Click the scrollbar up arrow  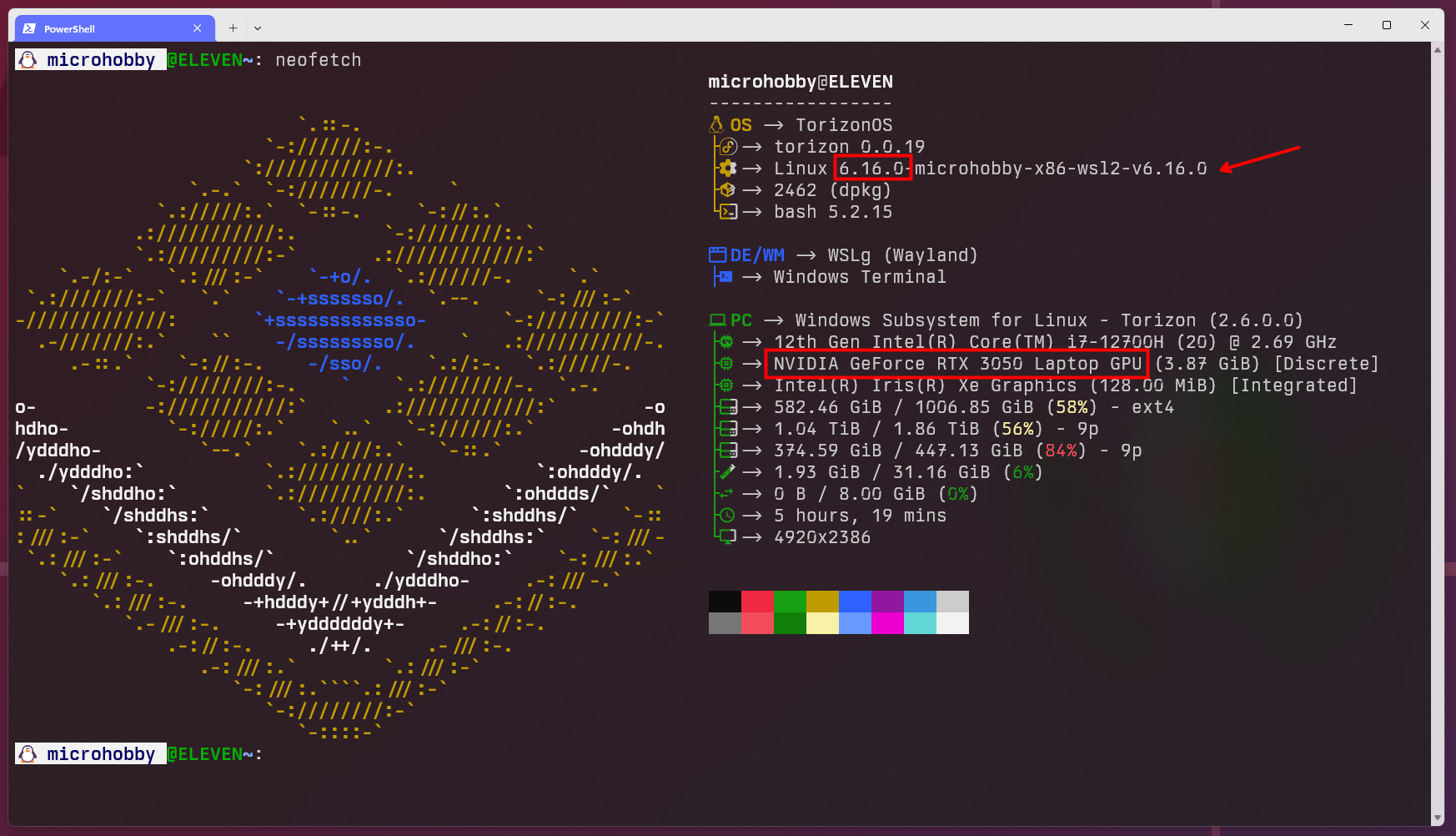point(1438,50)
